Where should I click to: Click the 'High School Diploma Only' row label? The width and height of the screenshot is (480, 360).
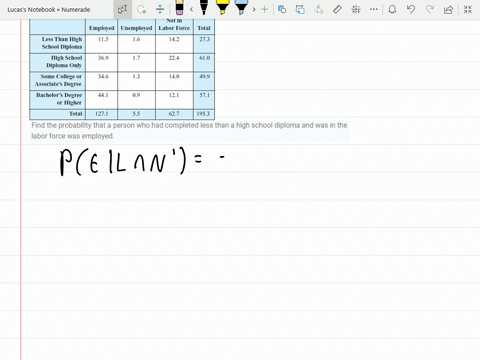tap(64, 62)
